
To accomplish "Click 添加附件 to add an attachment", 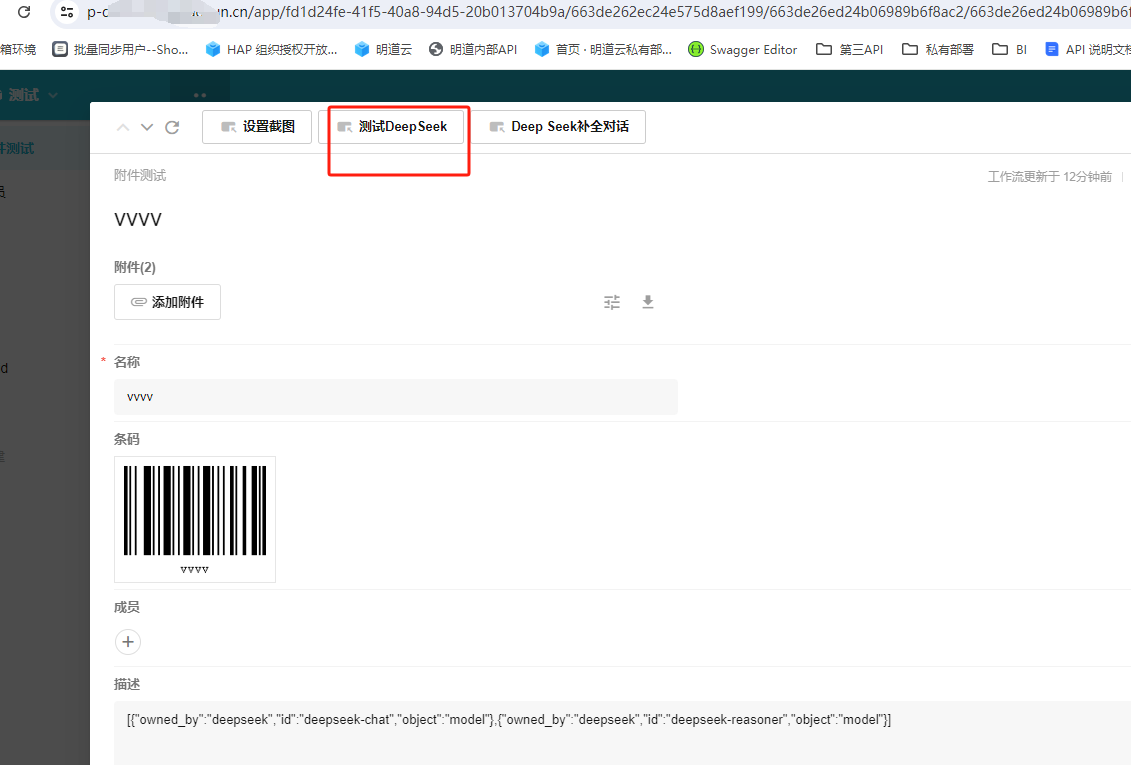I will click(167, 302).
